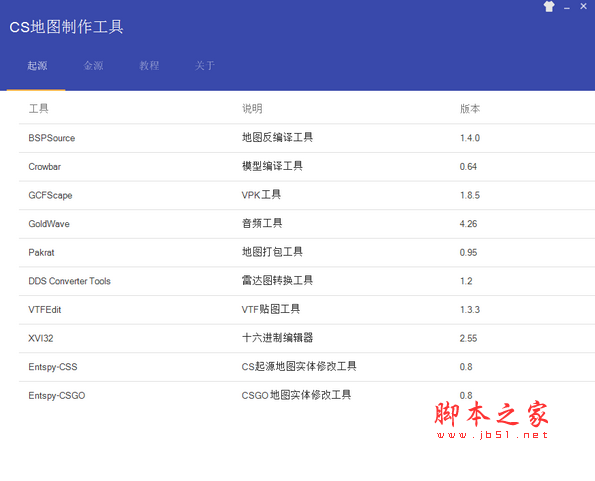The width and height of the screenshot is (595, 481).
Task: Close the CS地图制作工具 window
Action: pyautogui.click(x=584, y=6)
